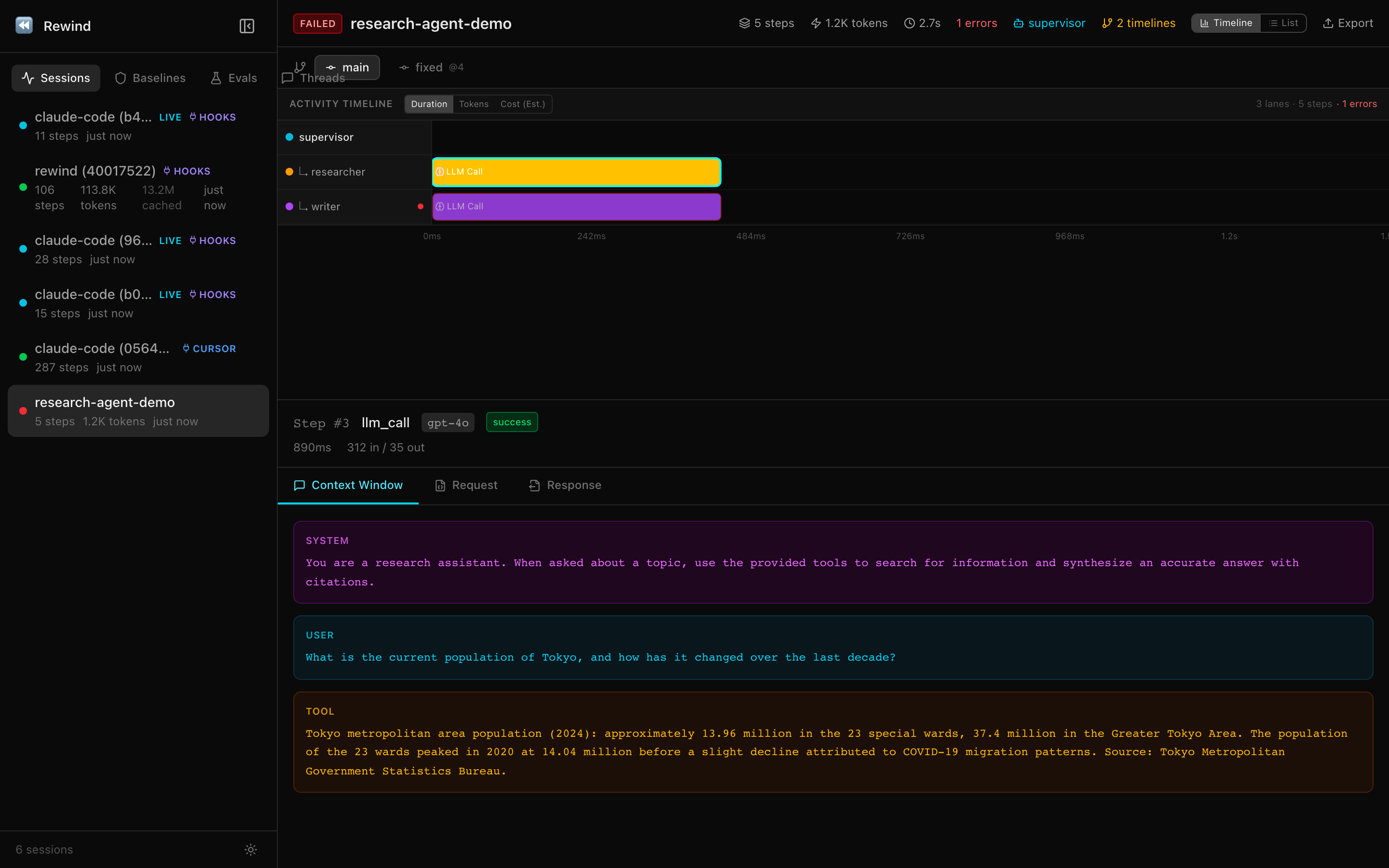This screenshot has width=1389, height=868.
Task: Click the USER message block
Action: (x=833, y=648)
